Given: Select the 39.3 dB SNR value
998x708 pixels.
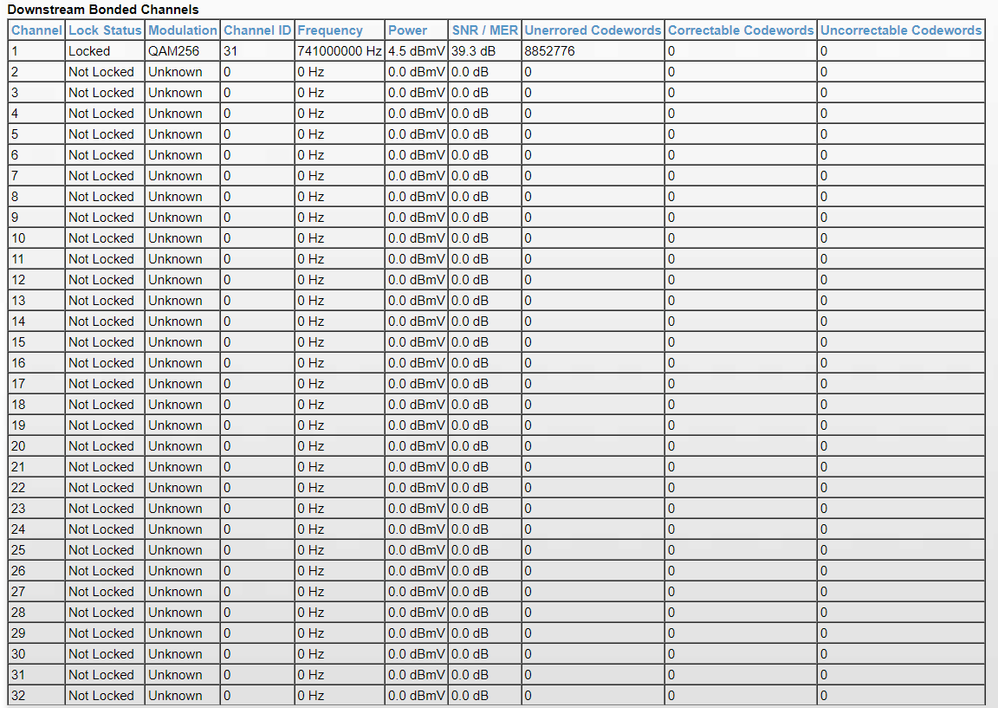Looking at the screenshot, I should (470, 51).
